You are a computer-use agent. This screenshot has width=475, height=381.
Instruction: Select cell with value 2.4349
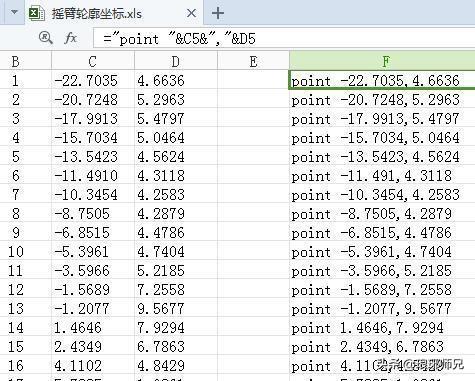[93, 346]
